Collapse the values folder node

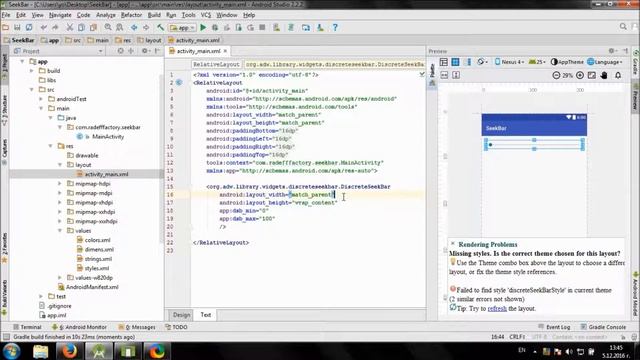point(60,231)
